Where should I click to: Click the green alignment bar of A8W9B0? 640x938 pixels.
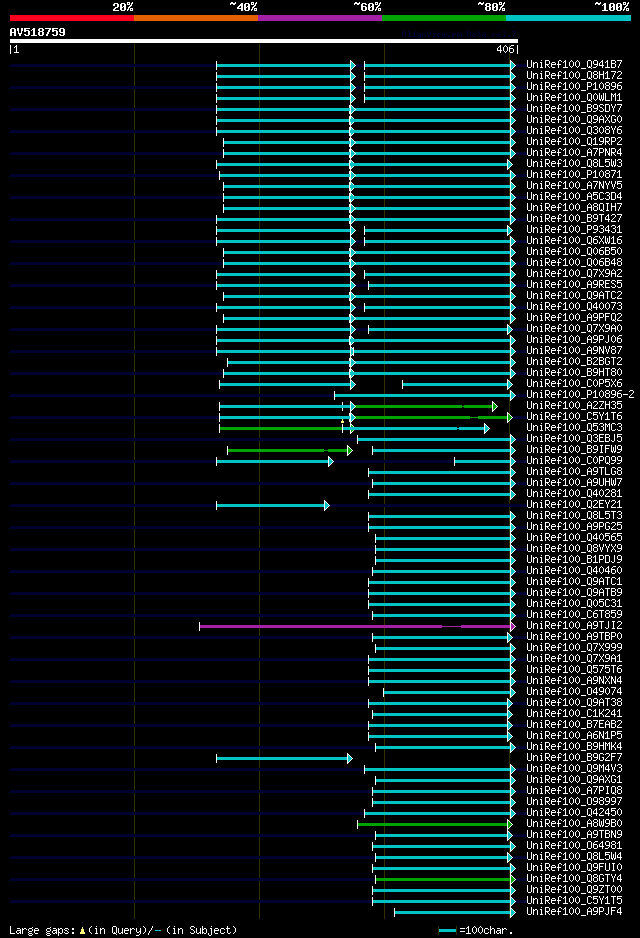click(435, 824)
